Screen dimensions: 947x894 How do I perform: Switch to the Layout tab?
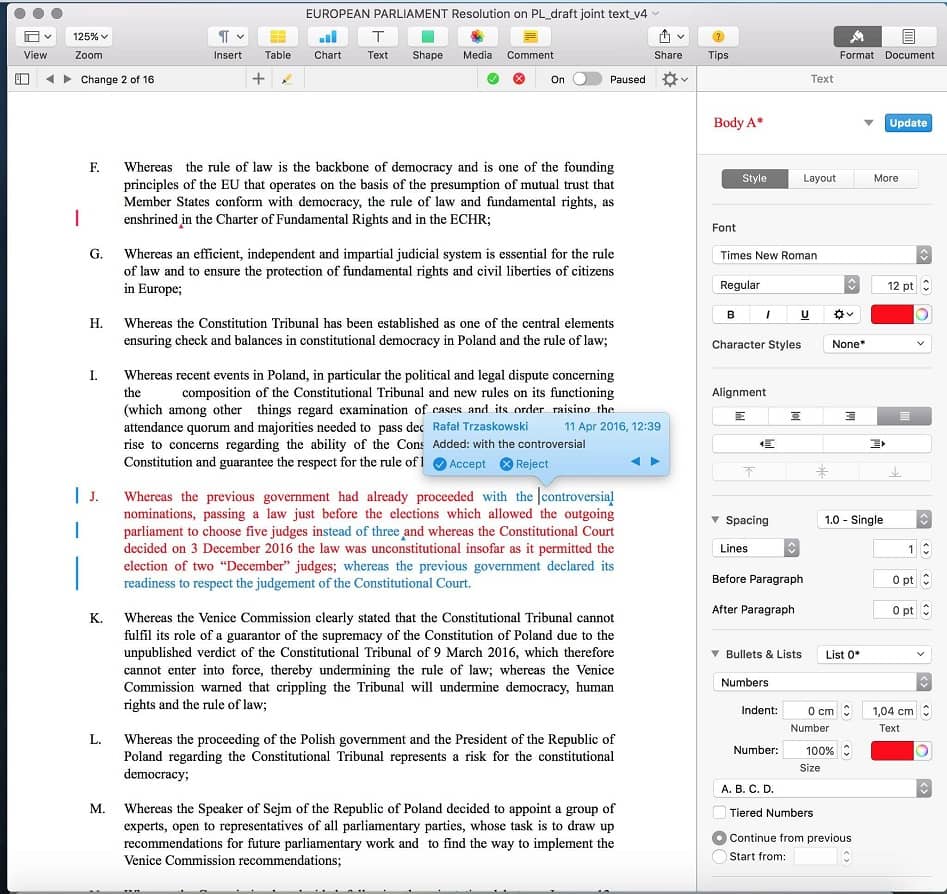click(x=819, y=178)
